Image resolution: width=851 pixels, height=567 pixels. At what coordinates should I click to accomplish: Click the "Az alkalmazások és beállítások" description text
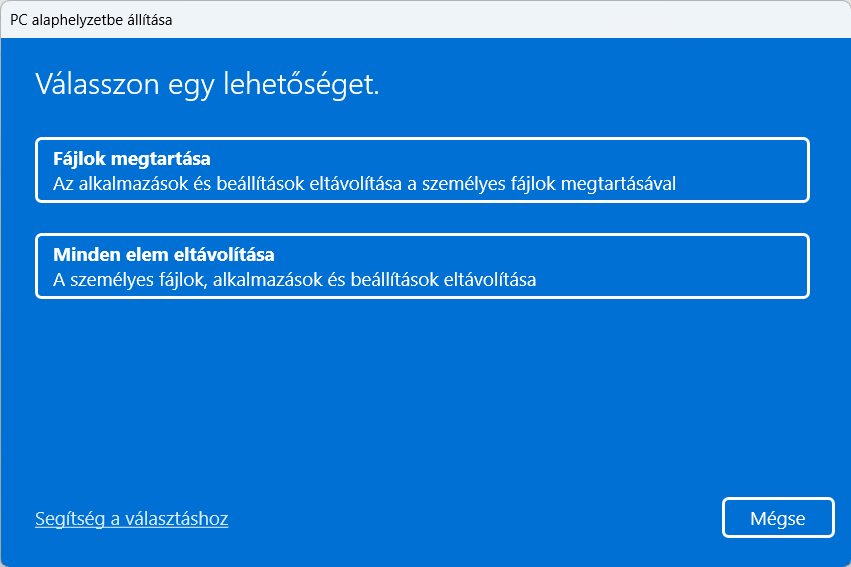pyautogui.click(x=170, y=184)
